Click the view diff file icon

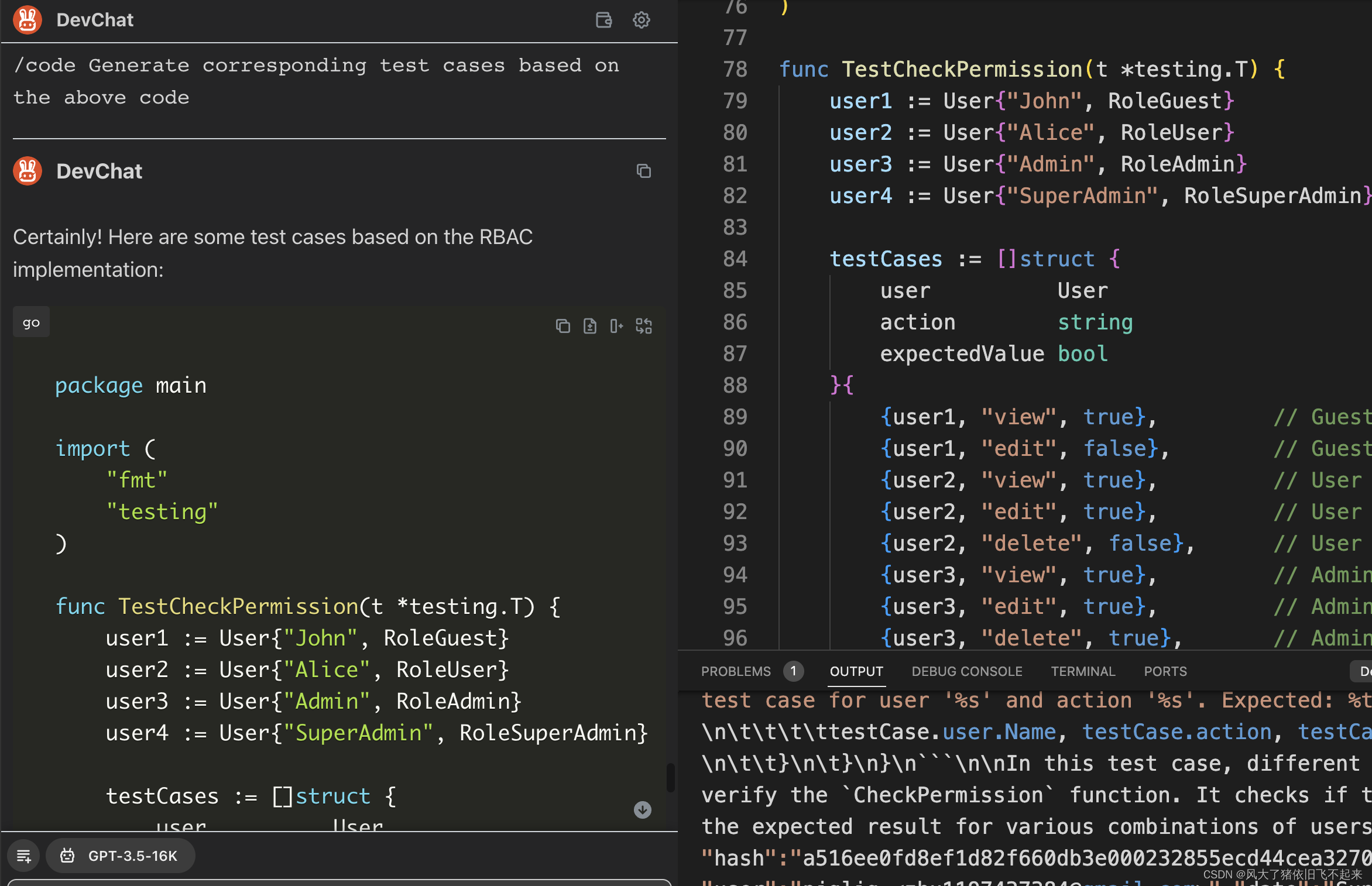click(589, 326)
